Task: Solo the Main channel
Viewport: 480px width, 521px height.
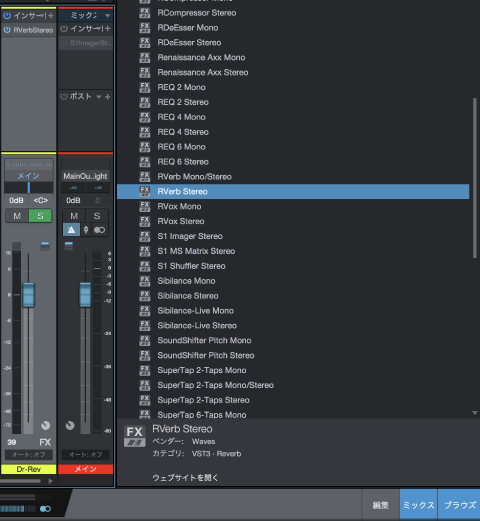Action: pos(97,216)
